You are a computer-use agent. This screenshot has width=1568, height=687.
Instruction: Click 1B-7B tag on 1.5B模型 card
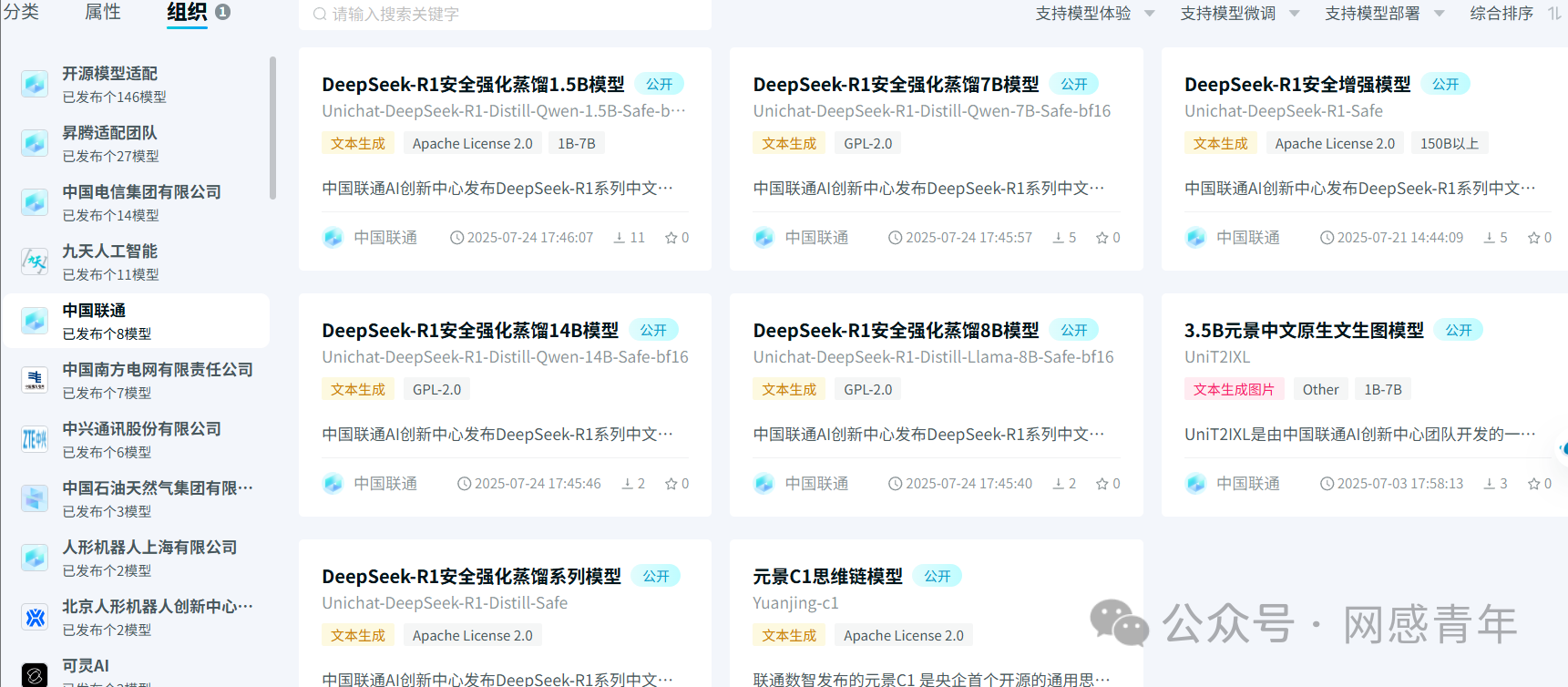(x=576, y=143)
